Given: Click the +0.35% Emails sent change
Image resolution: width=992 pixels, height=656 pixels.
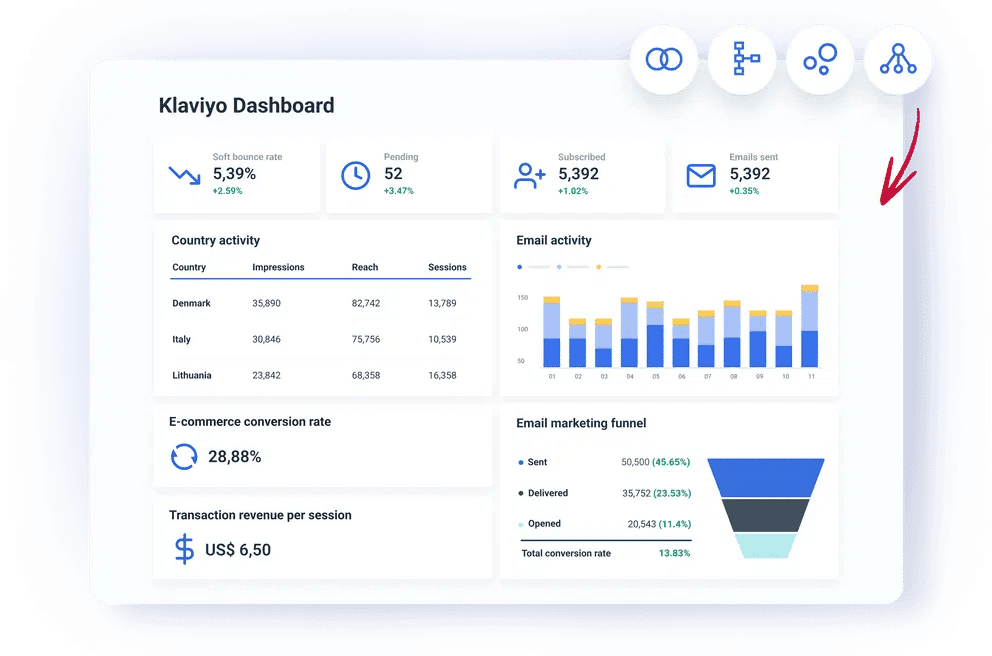Looking at the screenshot, I should coord(744,191).
